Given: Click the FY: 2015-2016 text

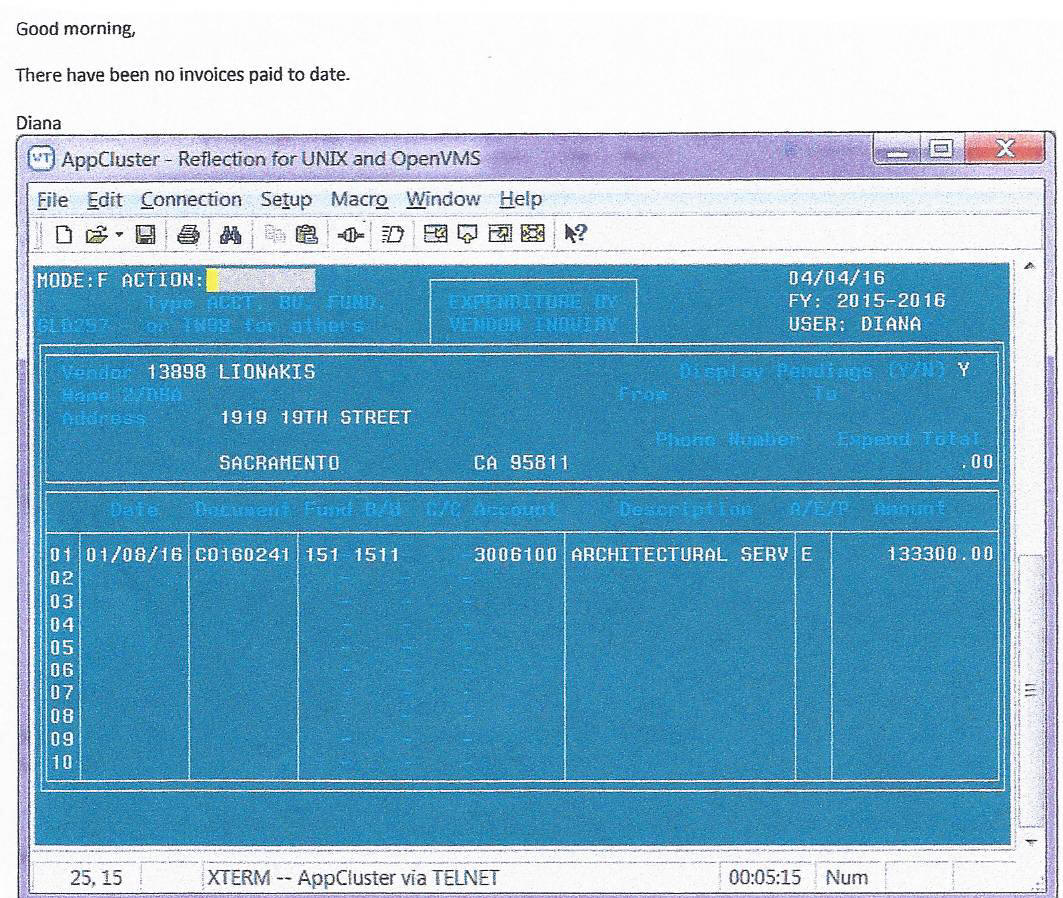Looking at the screenshot, I should (866, 300).
